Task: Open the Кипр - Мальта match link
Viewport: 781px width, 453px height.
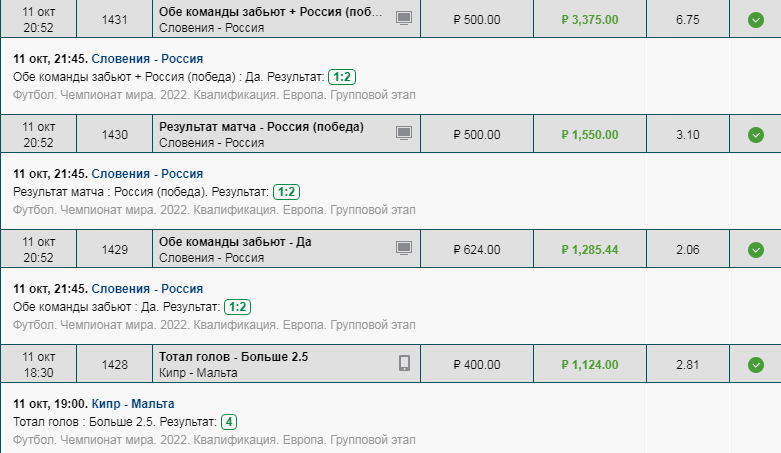Action: [133, 404]
